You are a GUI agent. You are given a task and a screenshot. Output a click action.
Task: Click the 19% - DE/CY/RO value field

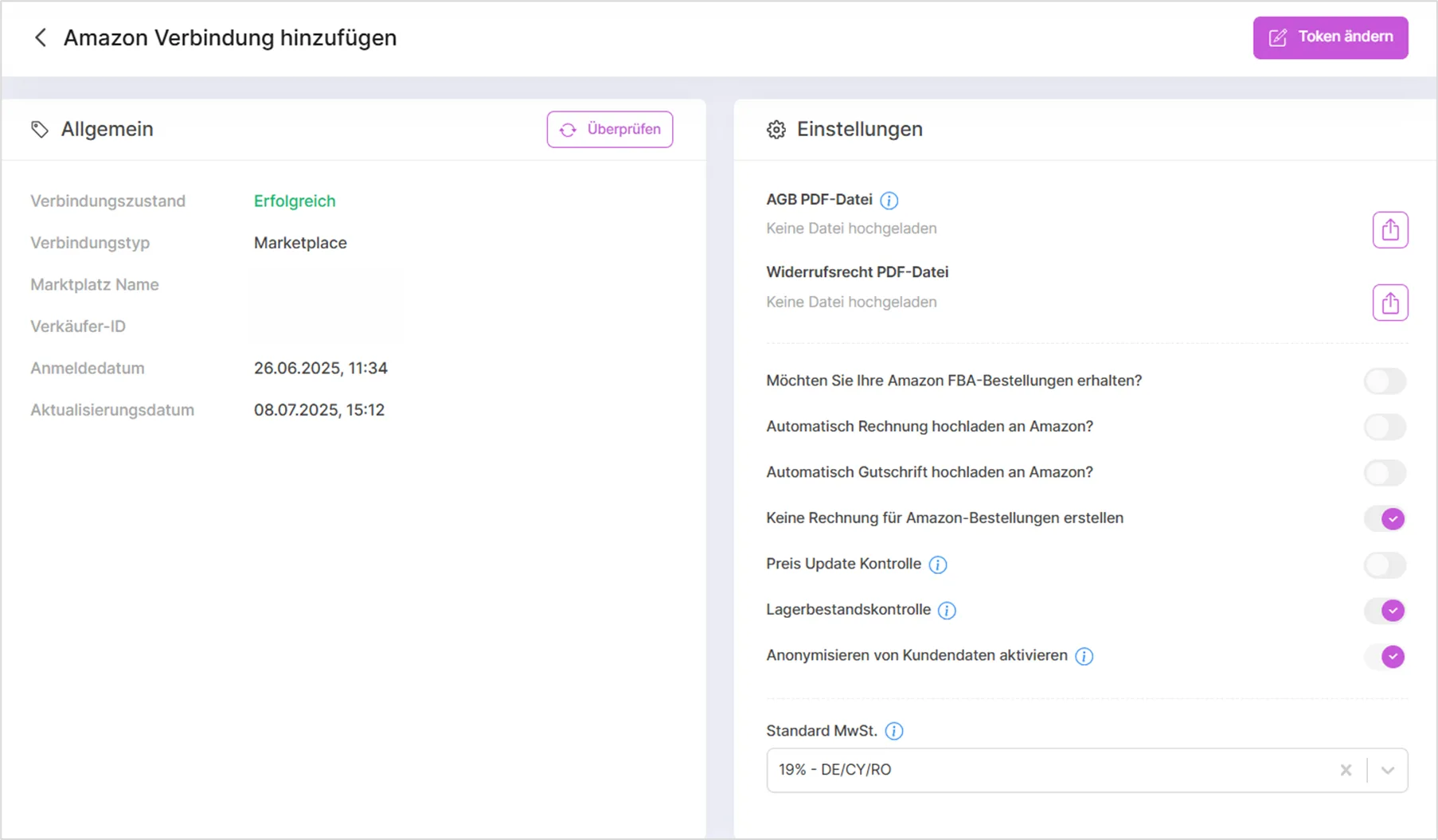1087,770
